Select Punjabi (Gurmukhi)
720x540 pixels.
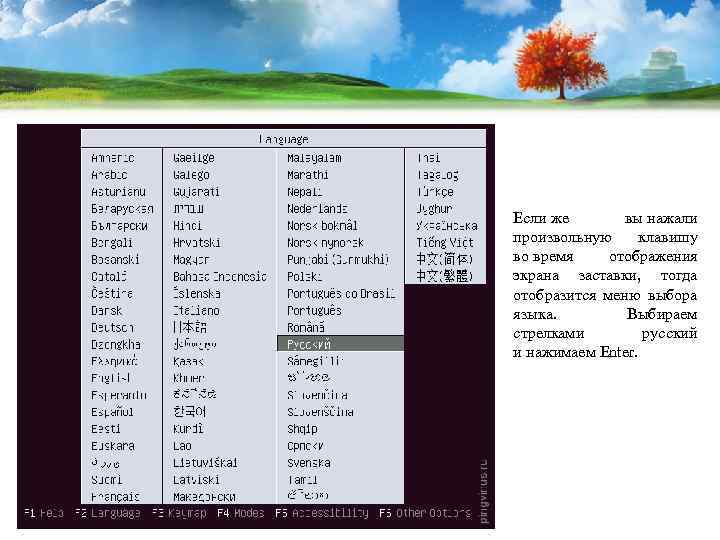(x=338, y=259)
